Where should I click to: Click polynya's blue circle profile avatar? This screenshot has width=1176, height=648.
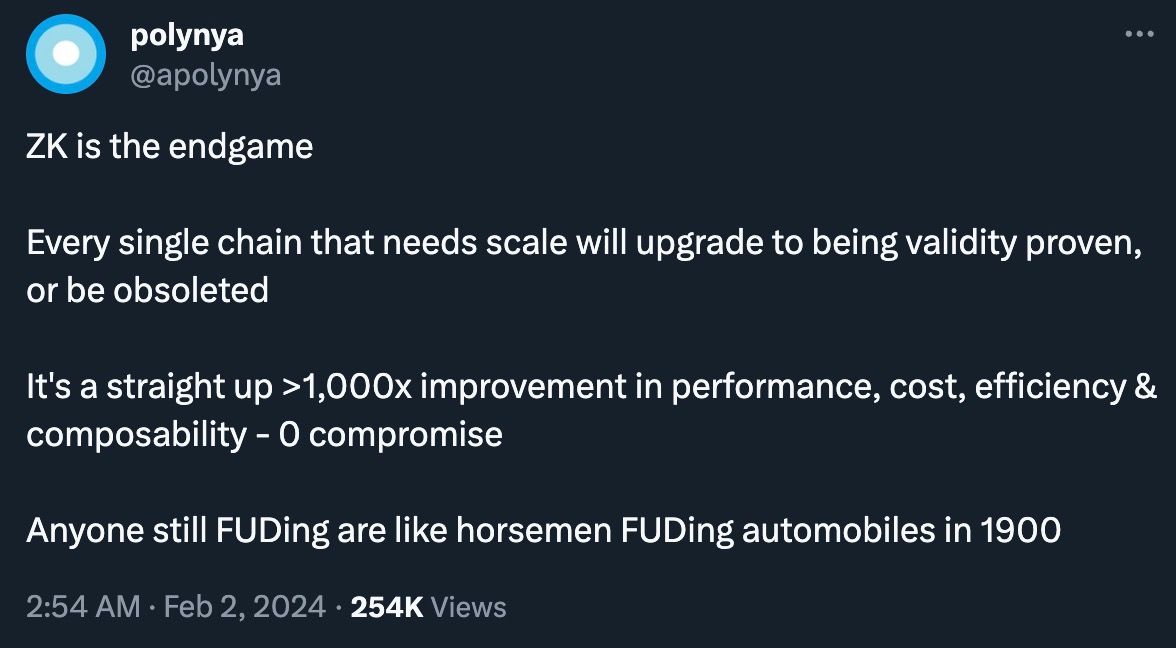click(x=66, y=54)
